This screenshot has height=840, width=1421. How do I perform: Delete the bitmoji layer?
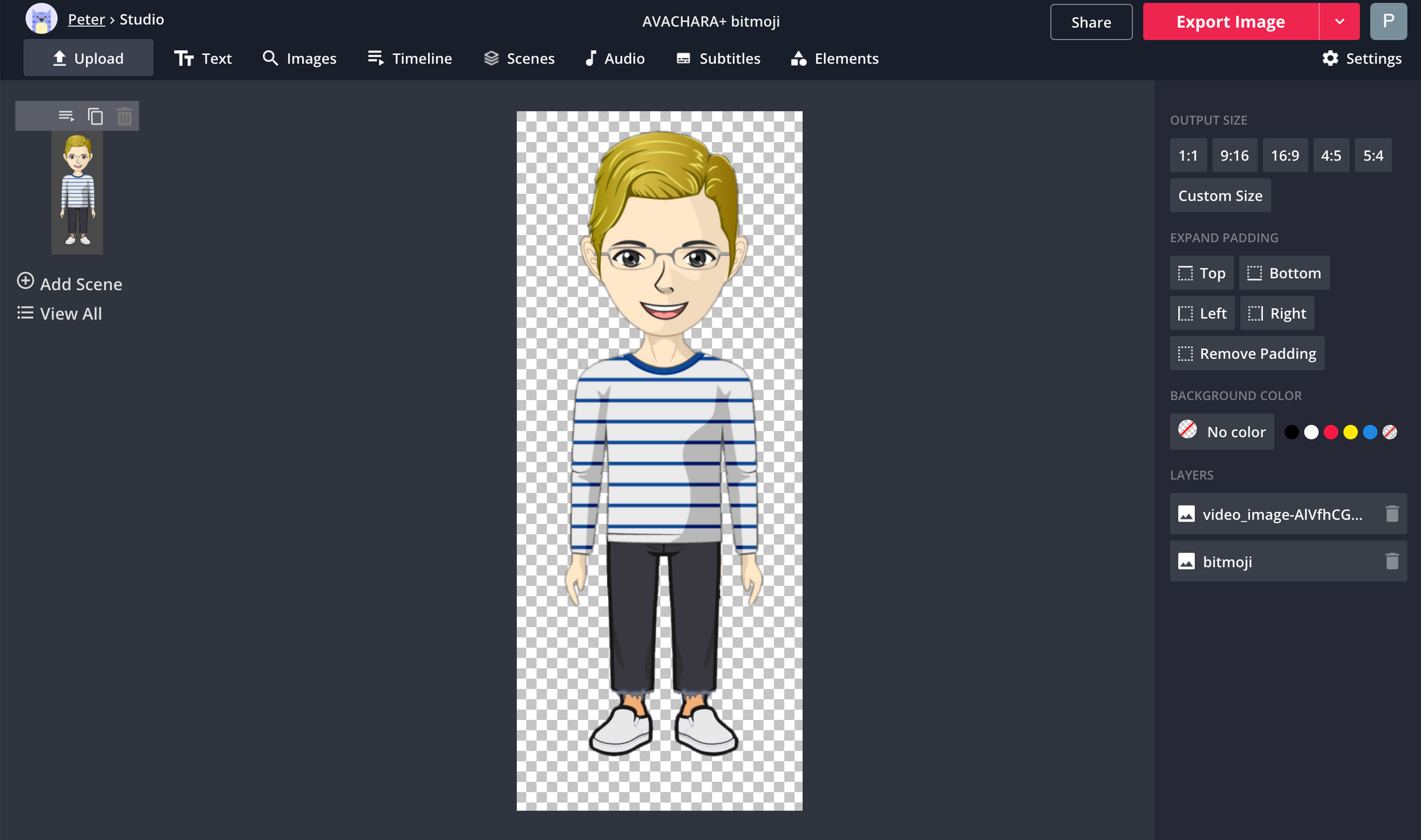click(1391, 561)
